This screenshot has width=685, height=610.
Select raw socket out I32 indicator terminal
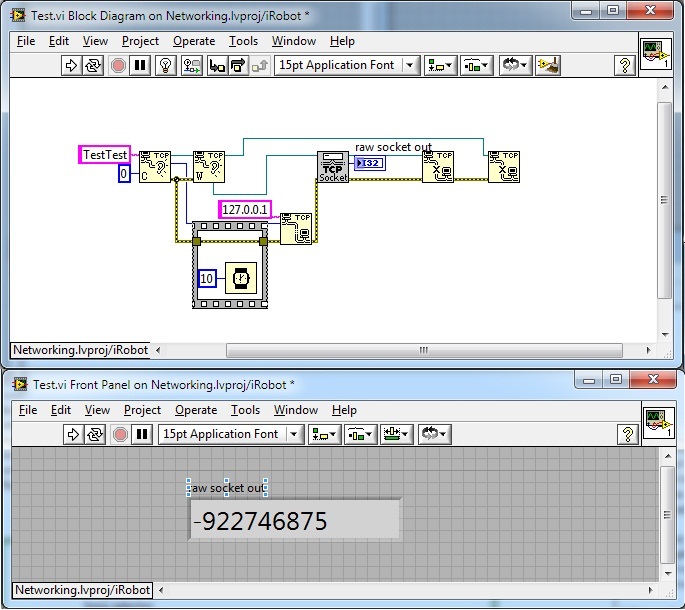[x=370, y=163]
